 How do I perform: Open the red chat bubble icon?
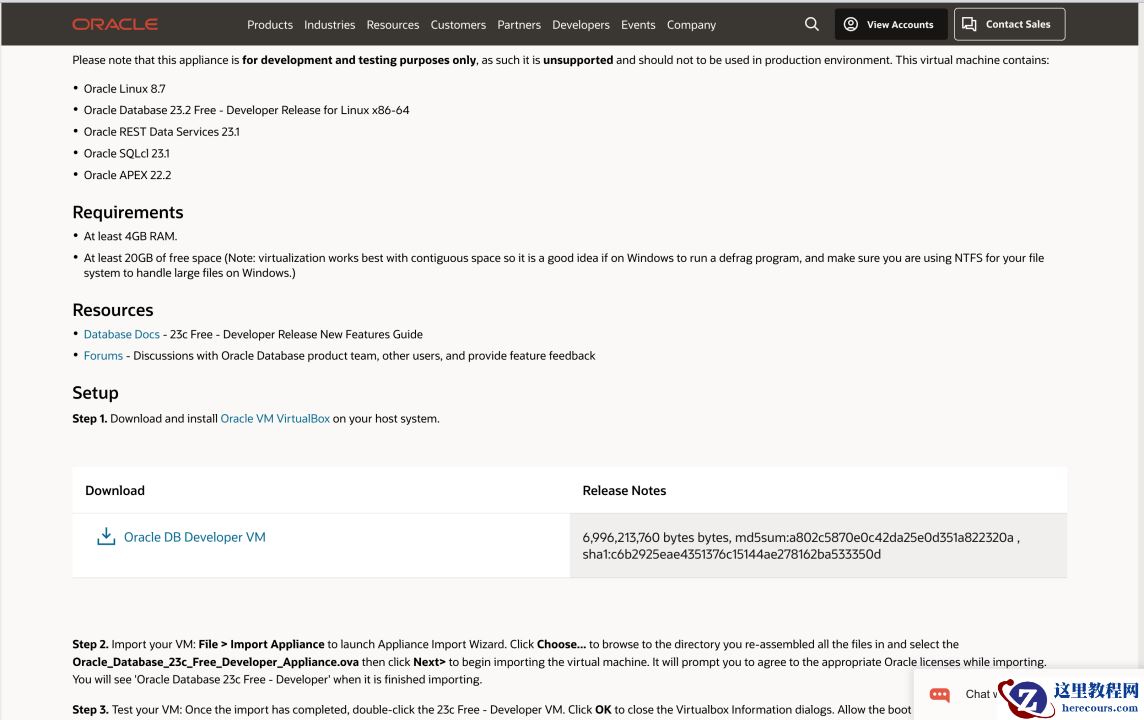[x=939, y=694]
